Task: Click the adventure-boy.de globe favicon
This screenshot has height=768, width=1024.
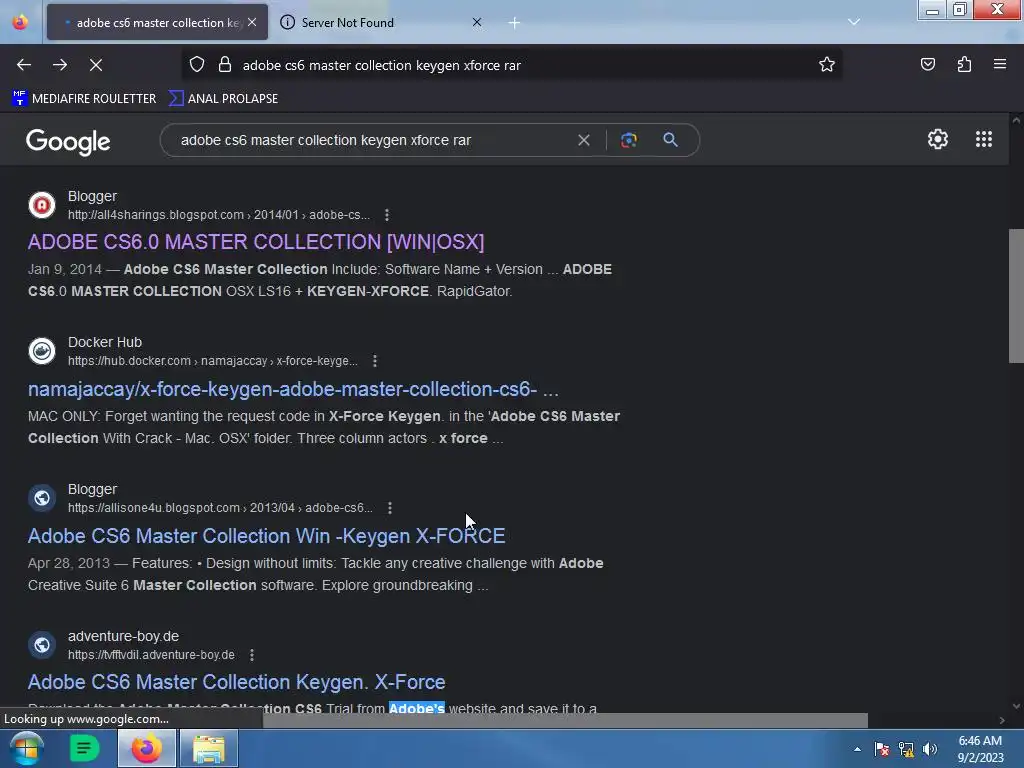Action: (42, 645)
